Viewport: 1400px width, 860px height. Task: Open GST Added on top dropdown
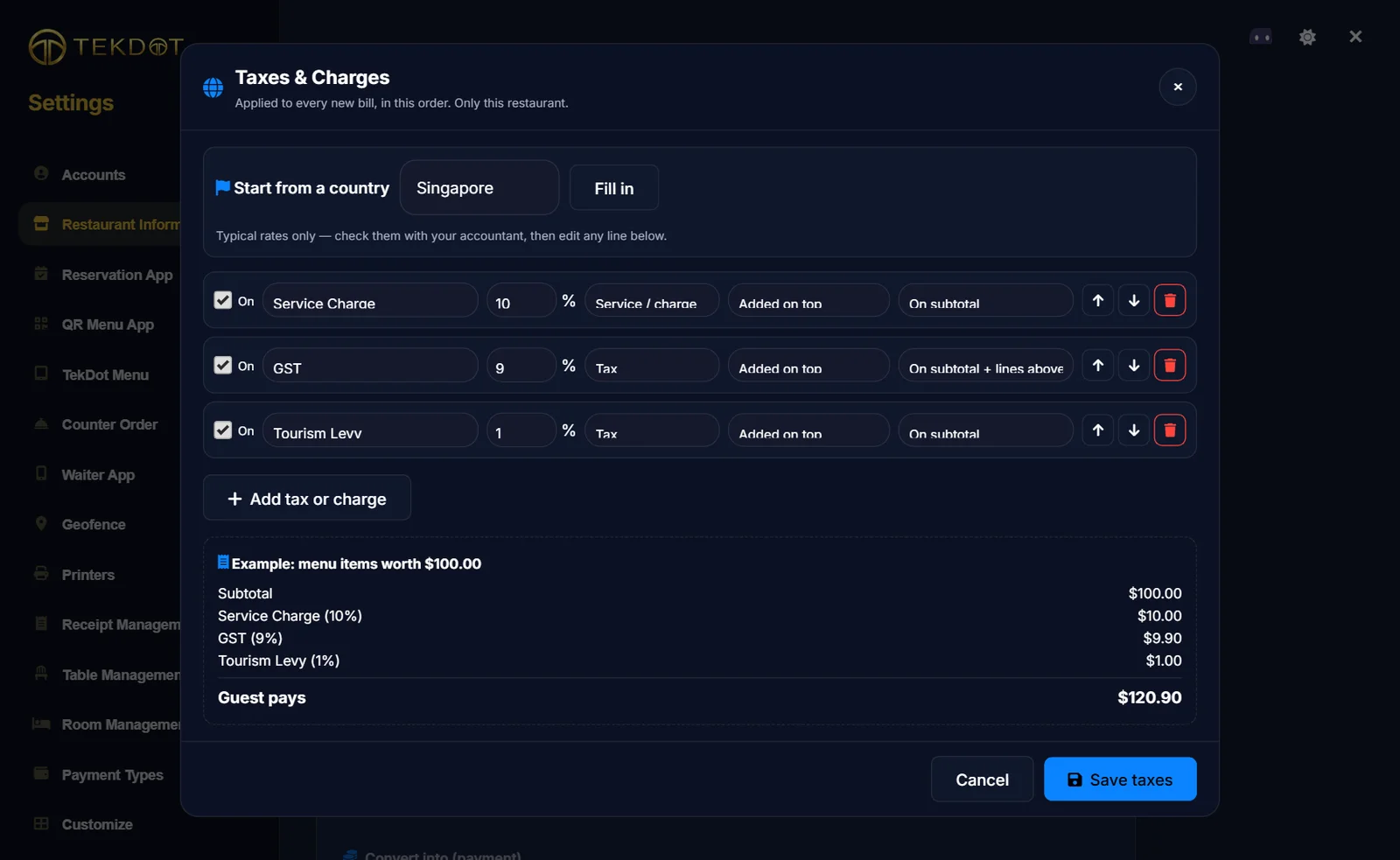click(x=808, y=365)
